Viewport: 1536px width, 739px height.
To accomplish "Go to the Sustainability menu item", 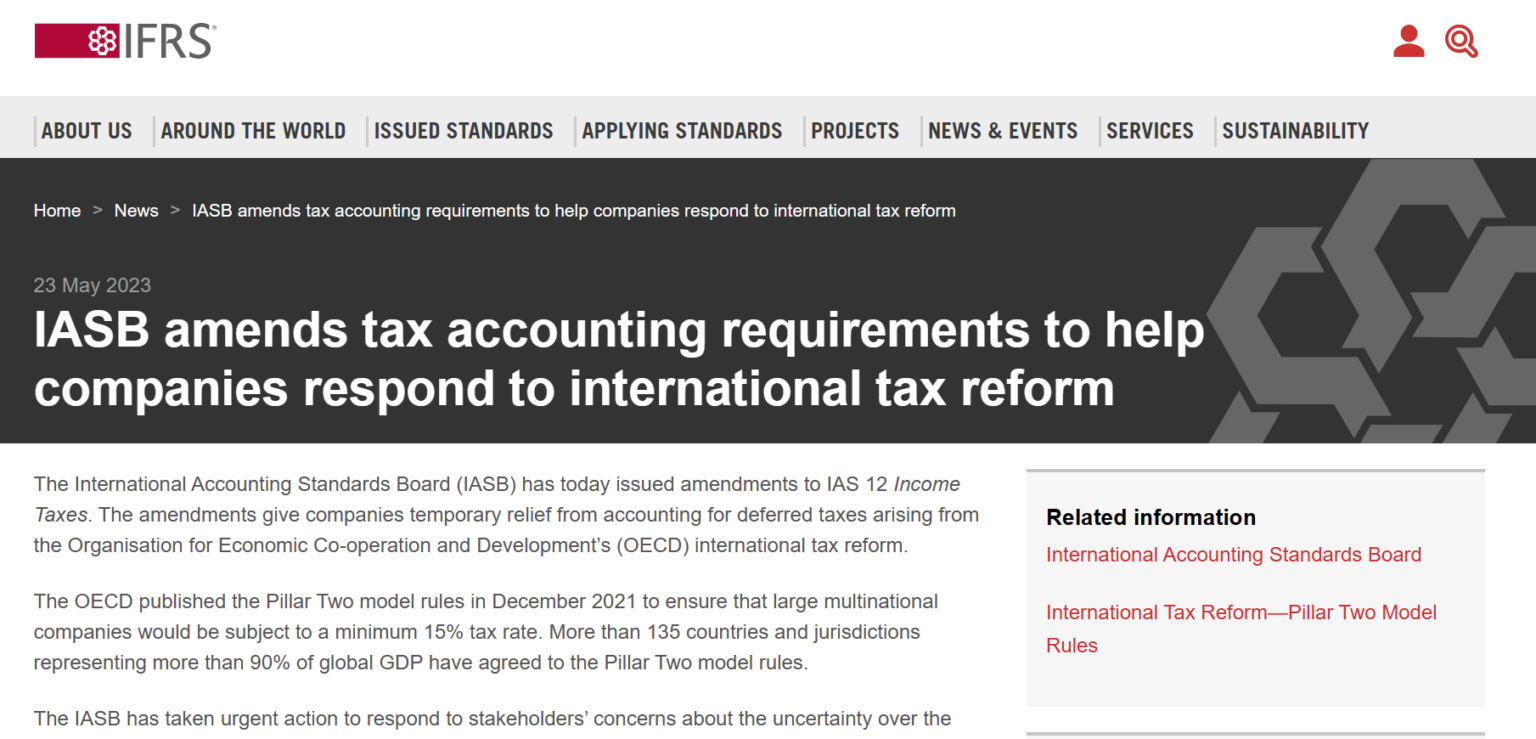I will point(1295,131).
